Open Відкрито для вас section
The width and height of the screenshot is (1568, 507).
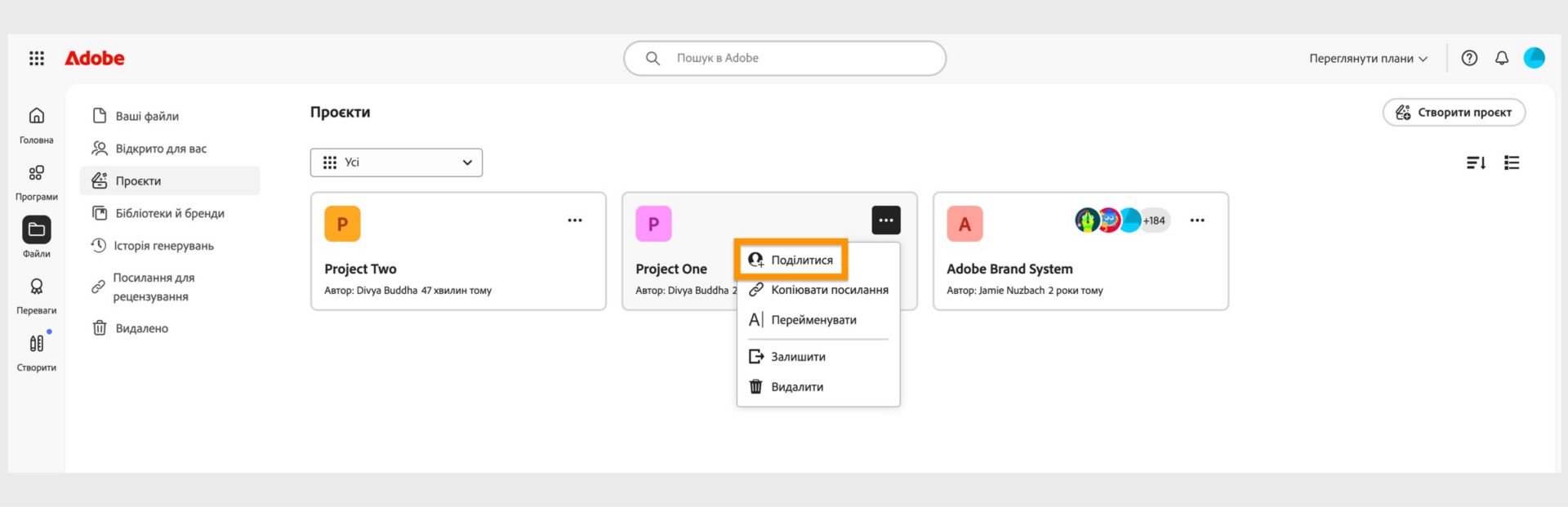click(170, 149)
